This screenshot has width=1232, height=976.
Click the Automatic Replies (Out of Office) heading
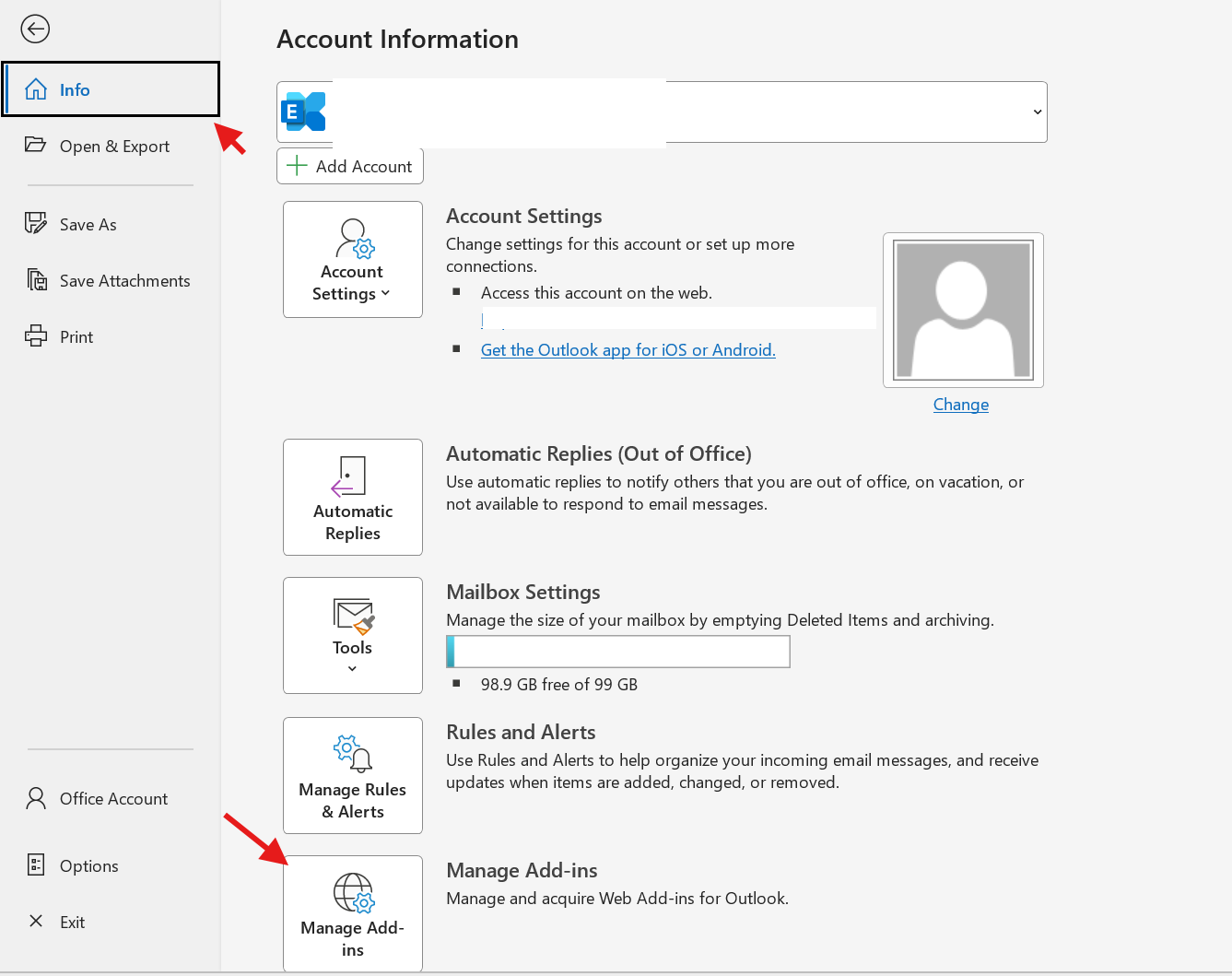599,453
